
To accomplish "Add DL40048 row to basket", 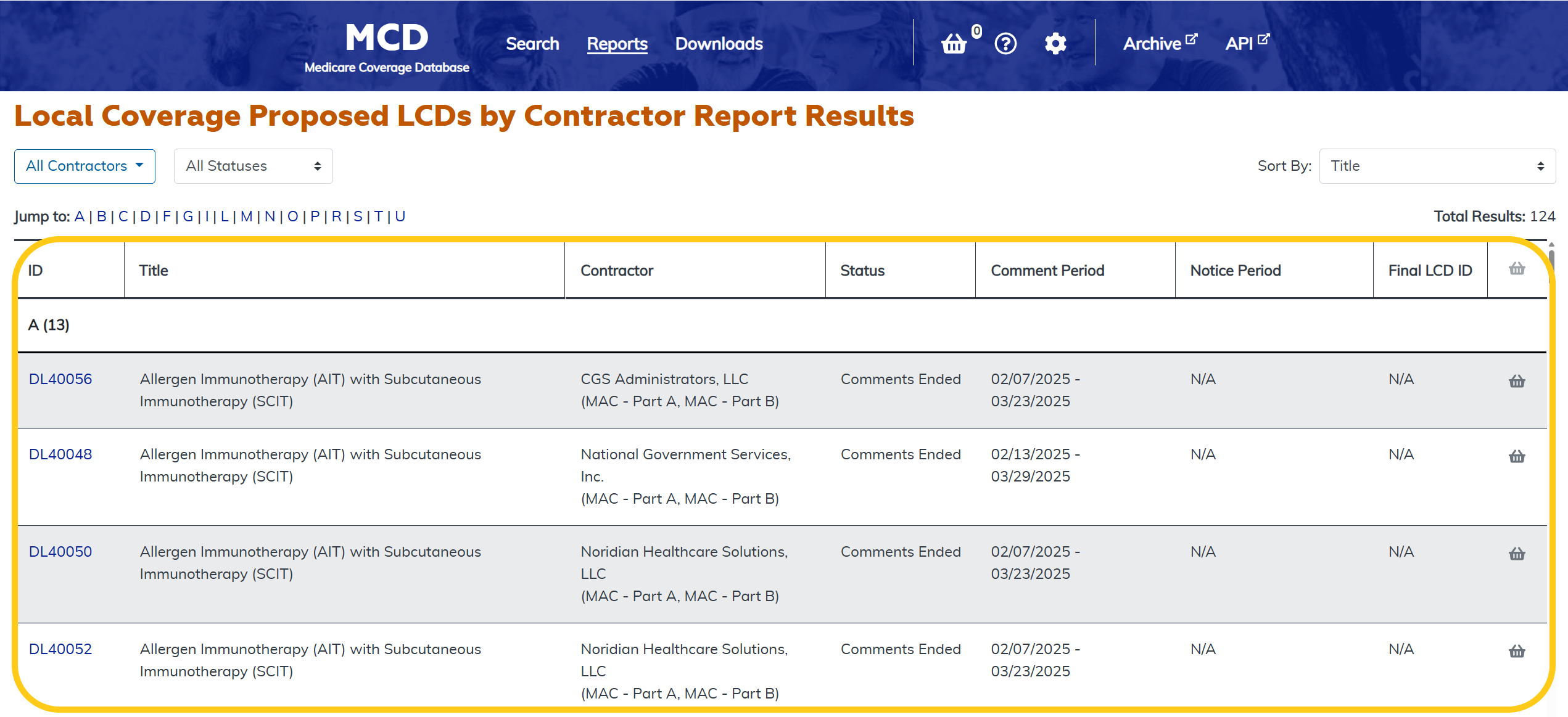I will click(x=1517, y=456).
